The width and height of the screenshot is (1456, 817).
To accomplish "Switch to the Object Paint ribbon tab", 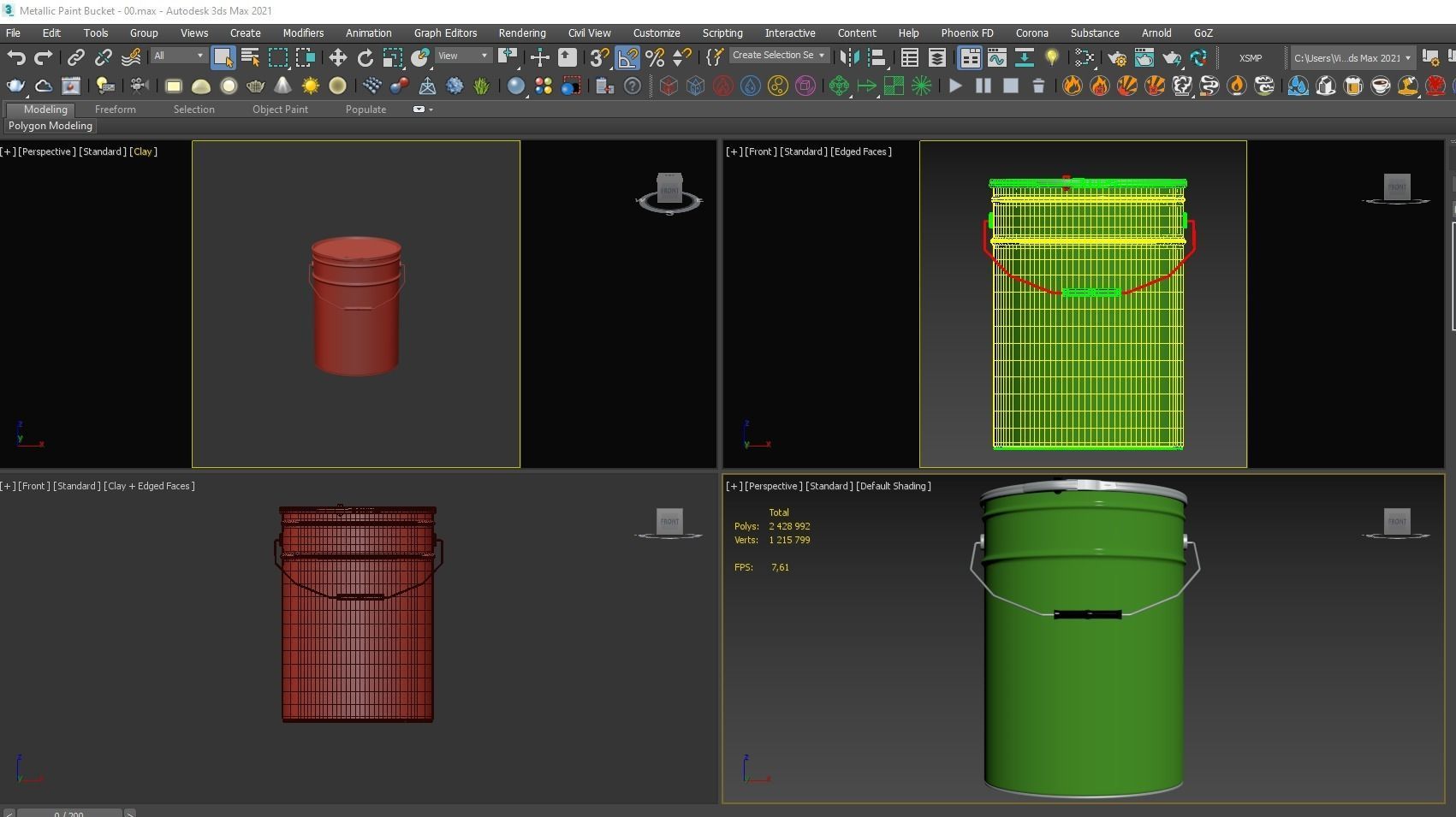I will pos(280,110).
